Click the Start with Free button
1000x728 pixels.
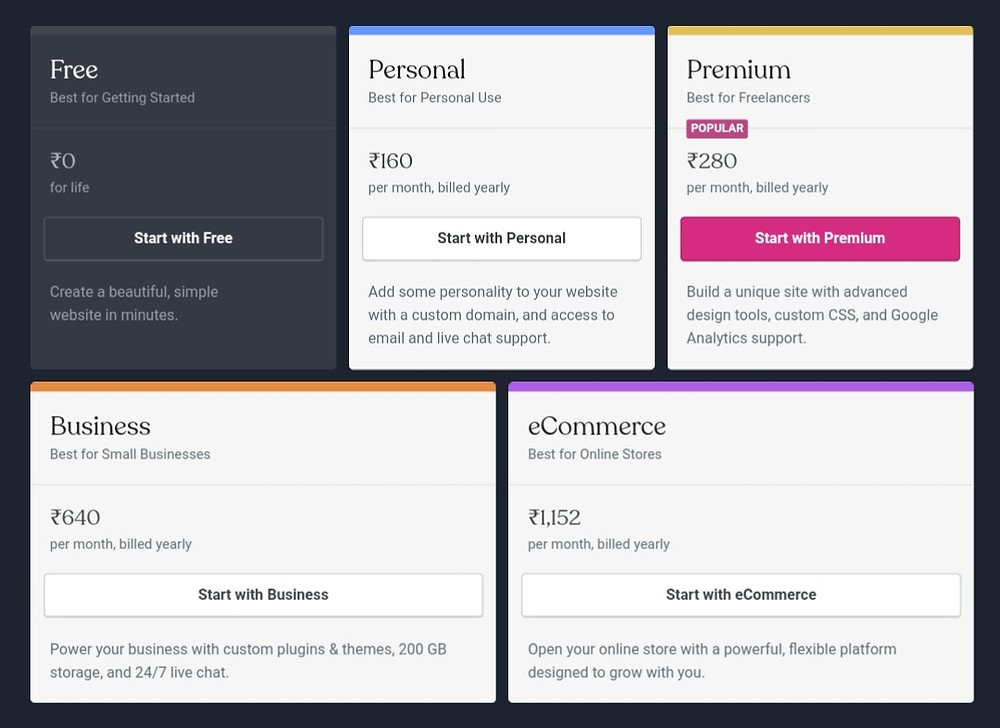click(x=183, y=238)
